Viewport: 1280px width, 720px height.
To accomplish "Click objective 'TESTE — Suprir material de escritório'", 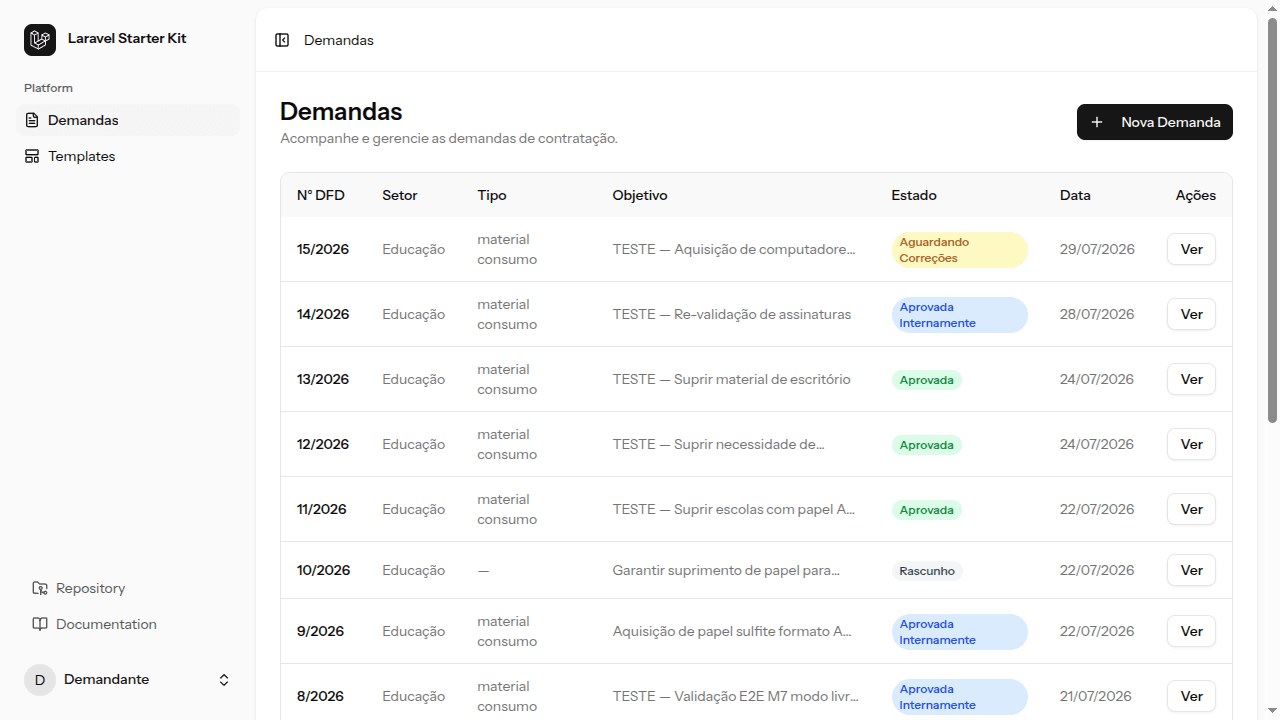I will point(732,379).
